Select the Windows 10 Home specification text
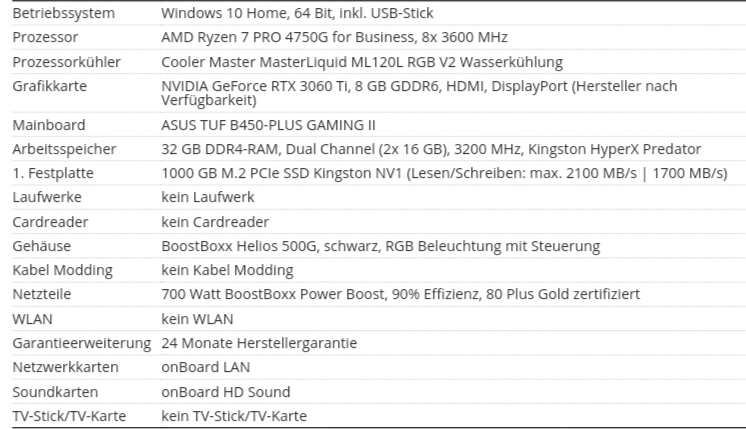Image resolution: width=746 pixels, height=429 pixels. [297, 14]
